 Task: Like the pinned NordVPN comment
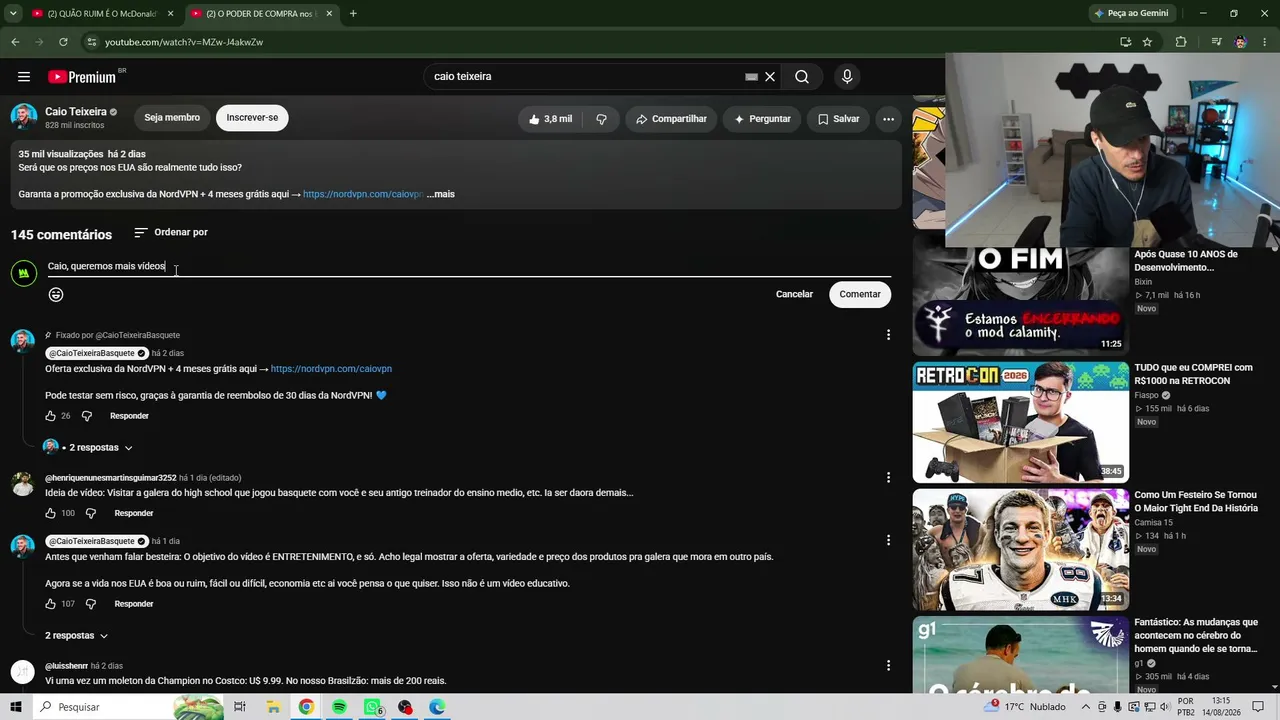tap(50, 416)
